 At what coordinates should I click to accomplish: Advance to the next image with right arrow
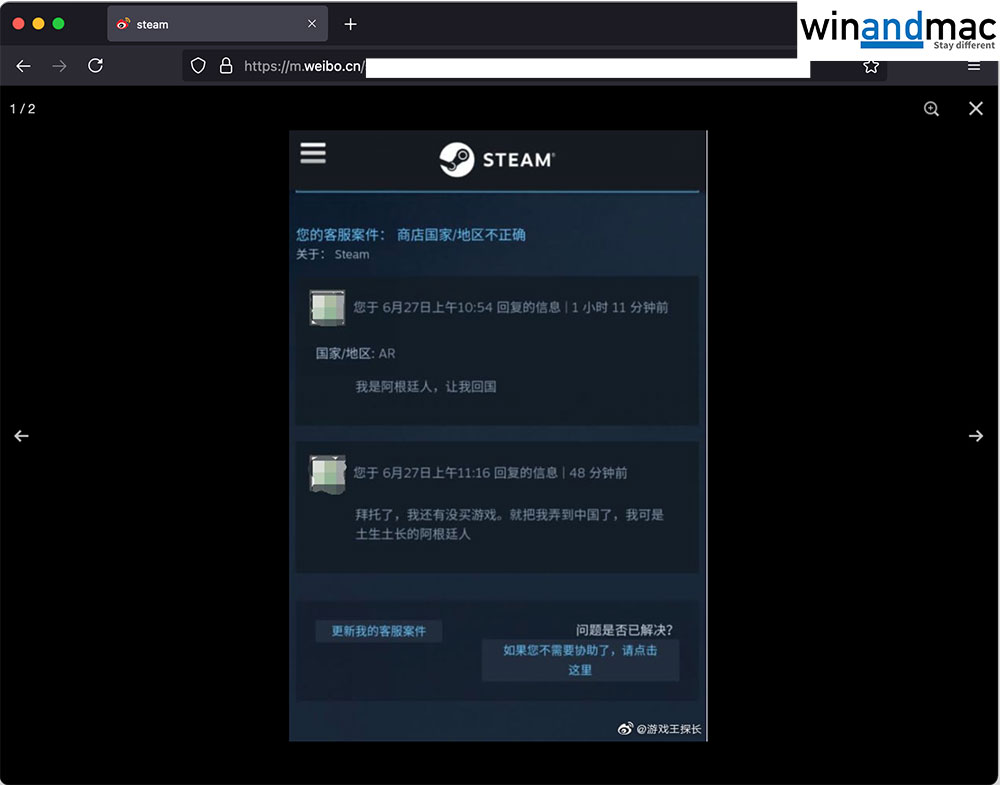click(x=976, y=436)
